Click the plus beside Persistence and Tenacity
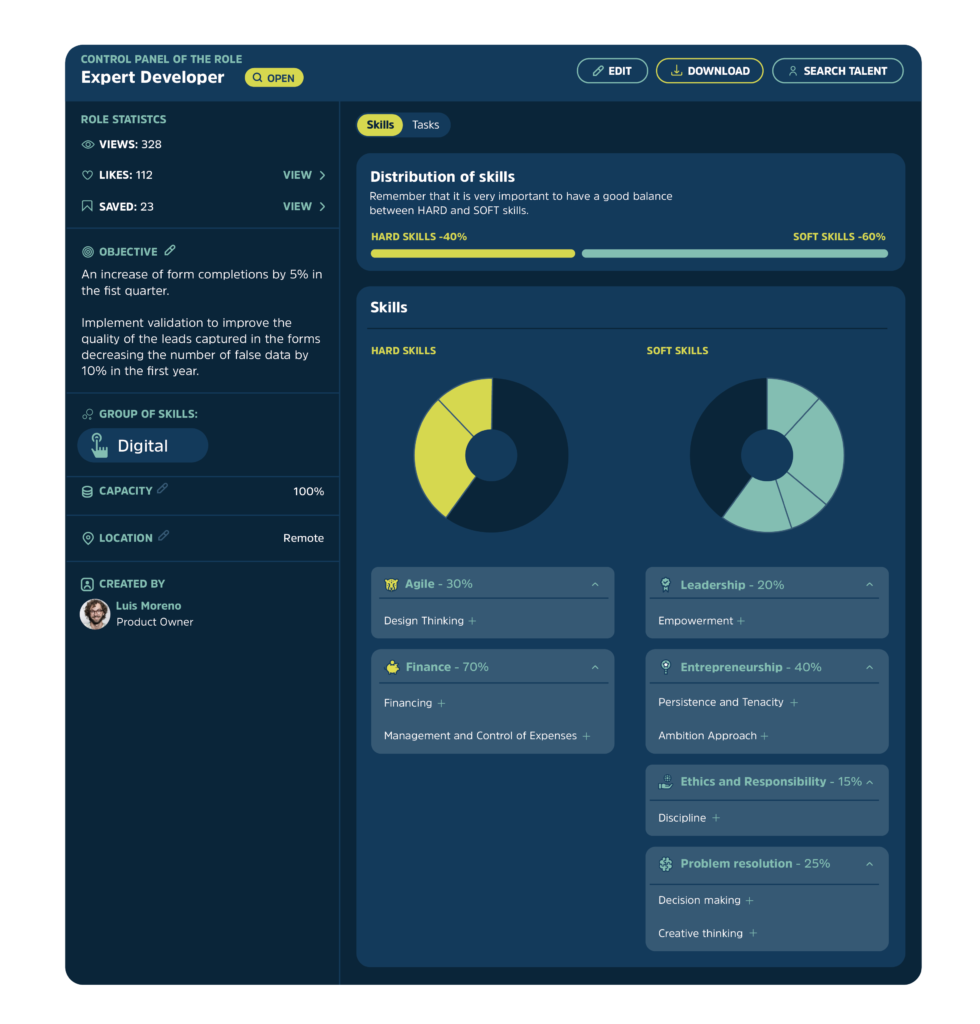The height and width of the screenshot is (1024, 980). (x=794, y=703)
